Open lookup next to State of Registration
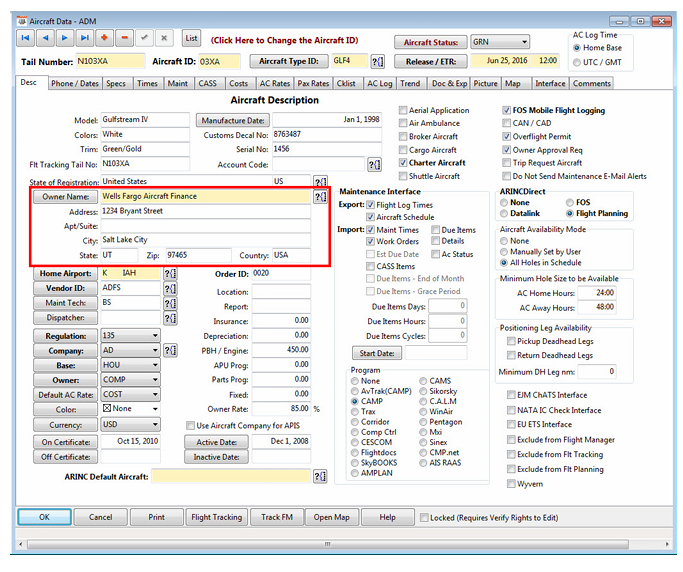The height and width of the screenshot is (572, 683). point(320,181)
